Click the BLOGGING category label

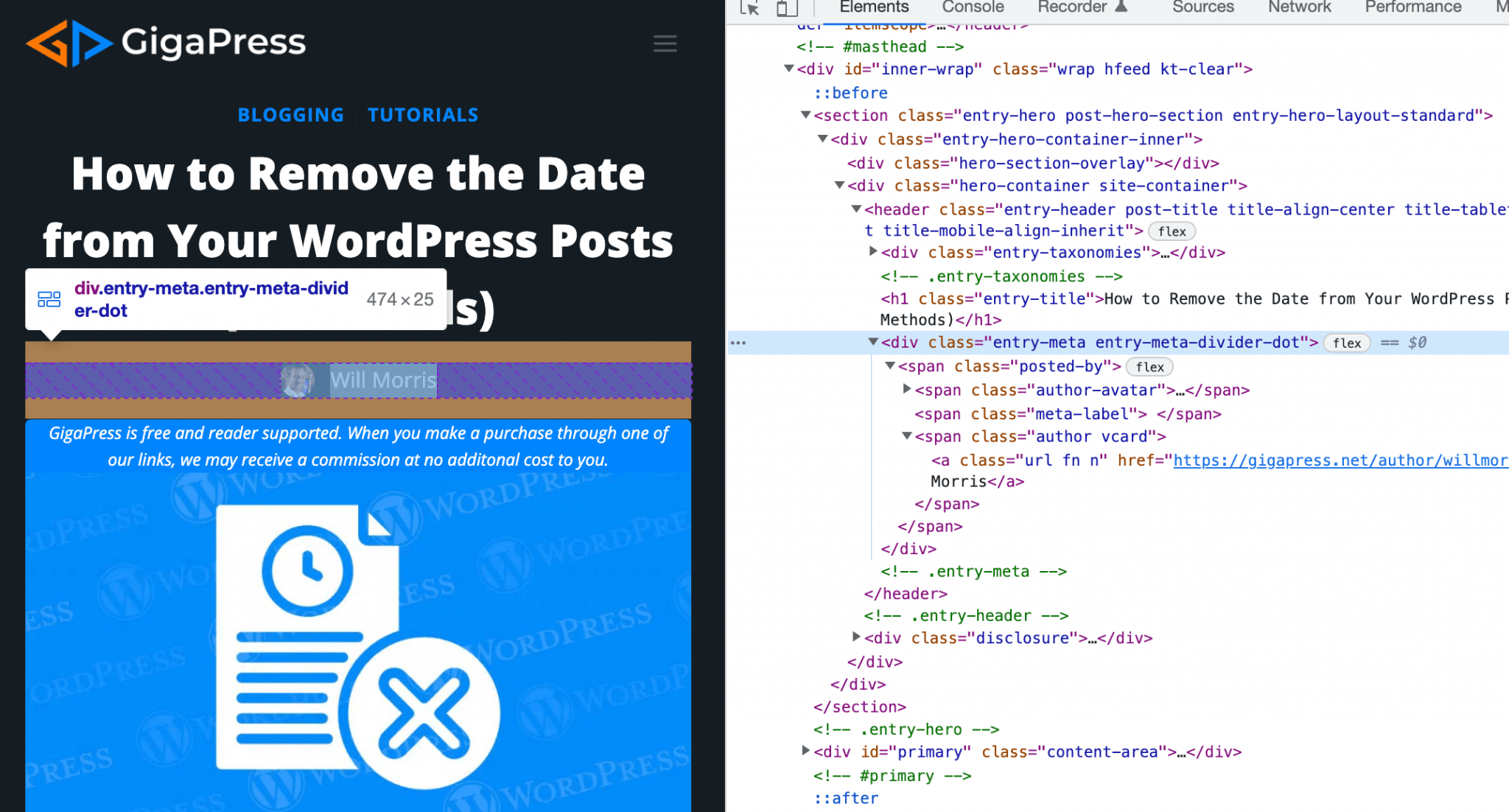click(x=290, y=114)
